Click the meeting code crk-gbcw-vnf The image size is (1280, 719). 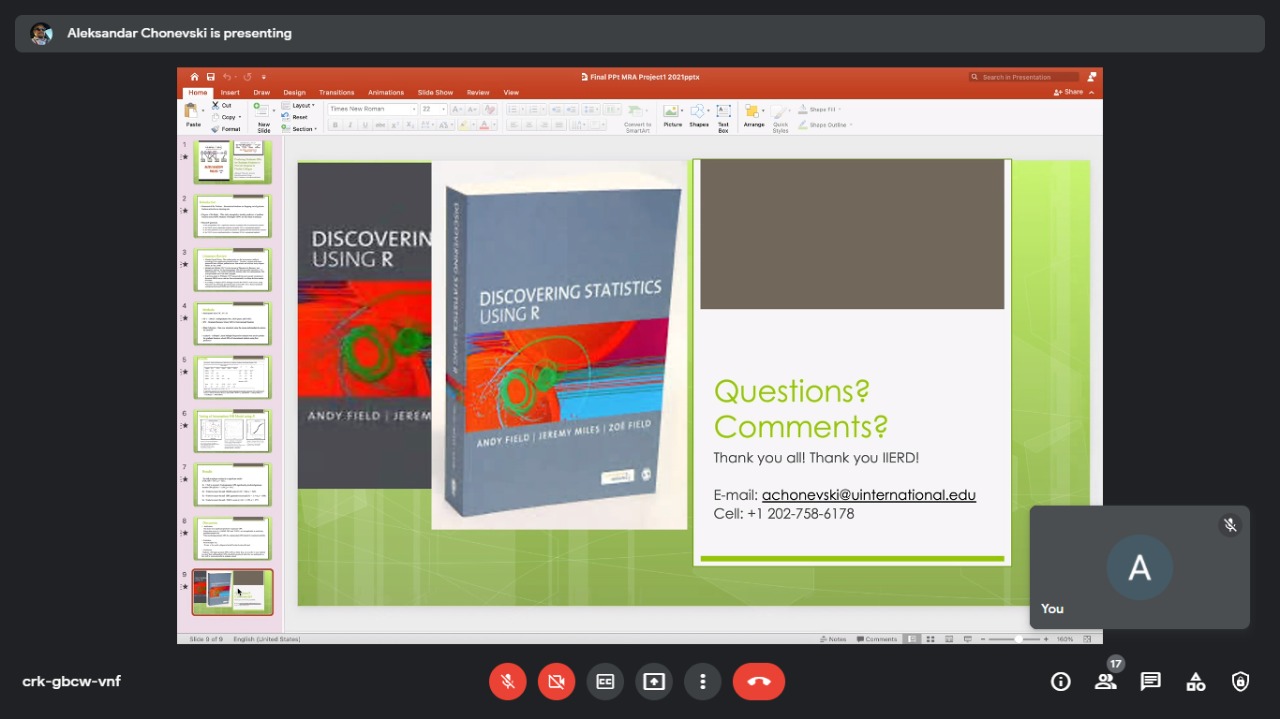coord(72,681)
